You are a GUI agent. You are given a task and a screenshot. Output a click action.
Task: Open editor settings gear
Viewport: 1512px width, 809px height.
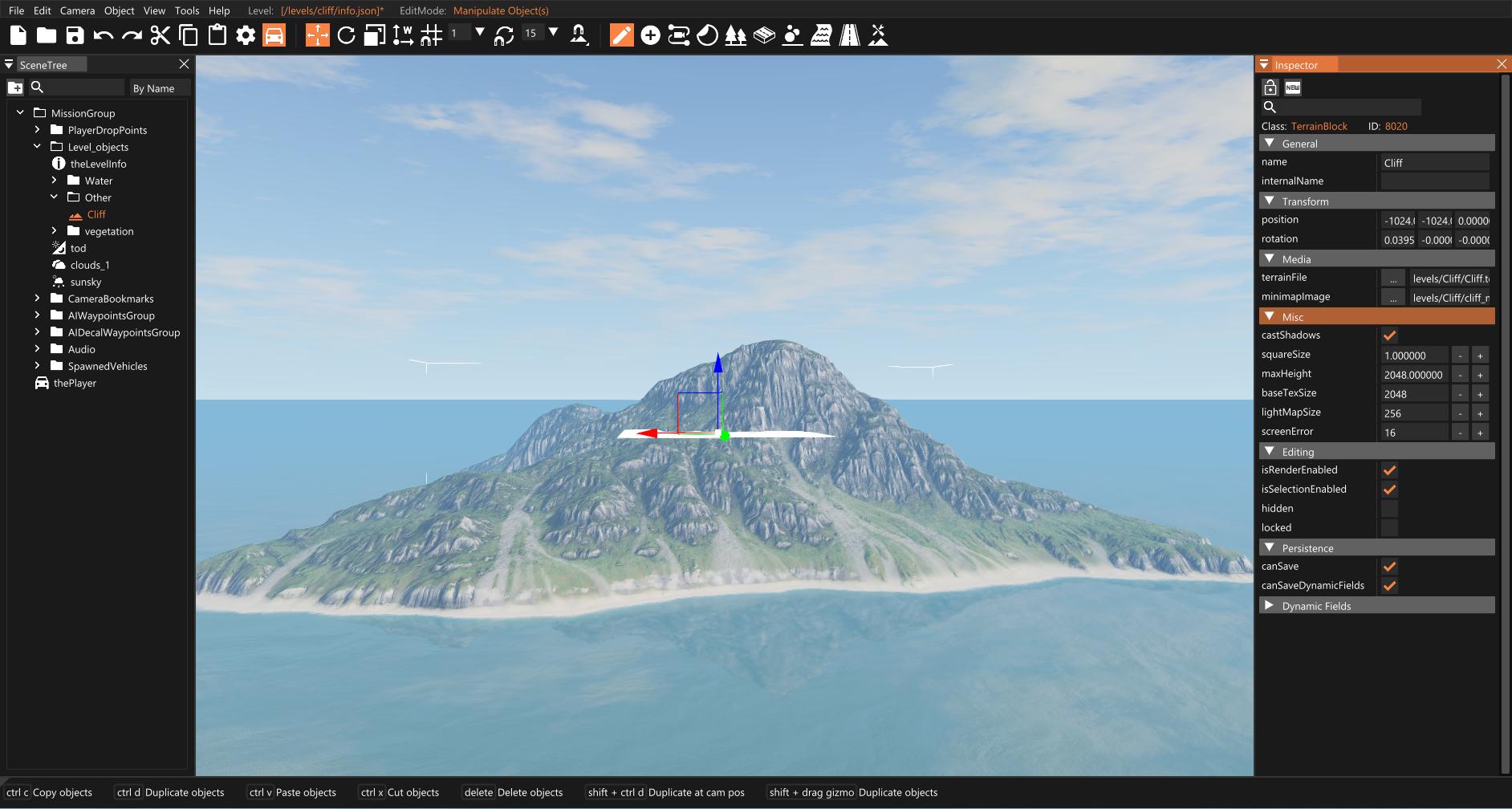point(246,35)
